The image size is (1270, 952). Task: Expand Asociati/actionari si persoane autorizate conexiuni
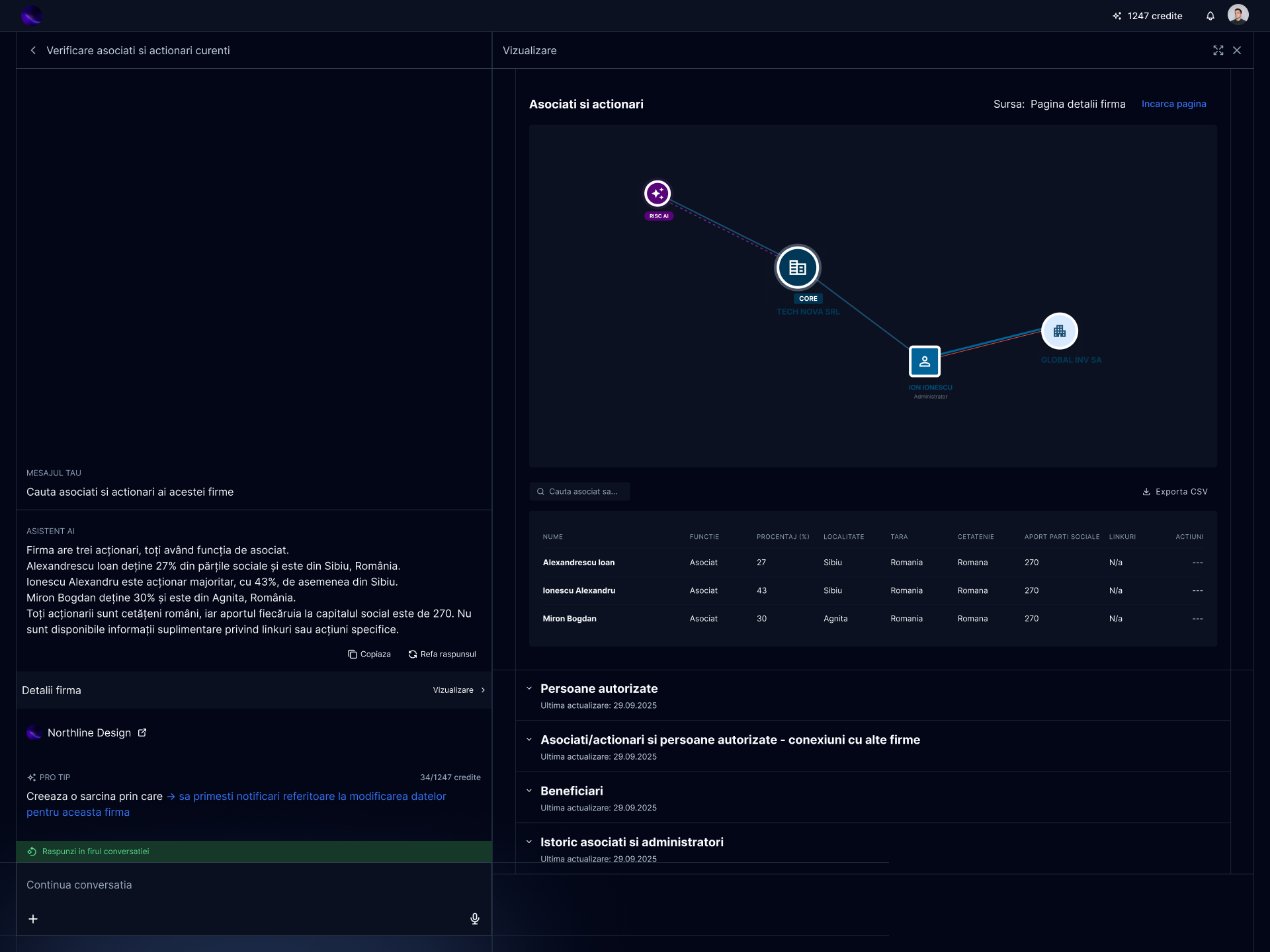(529, 740)
